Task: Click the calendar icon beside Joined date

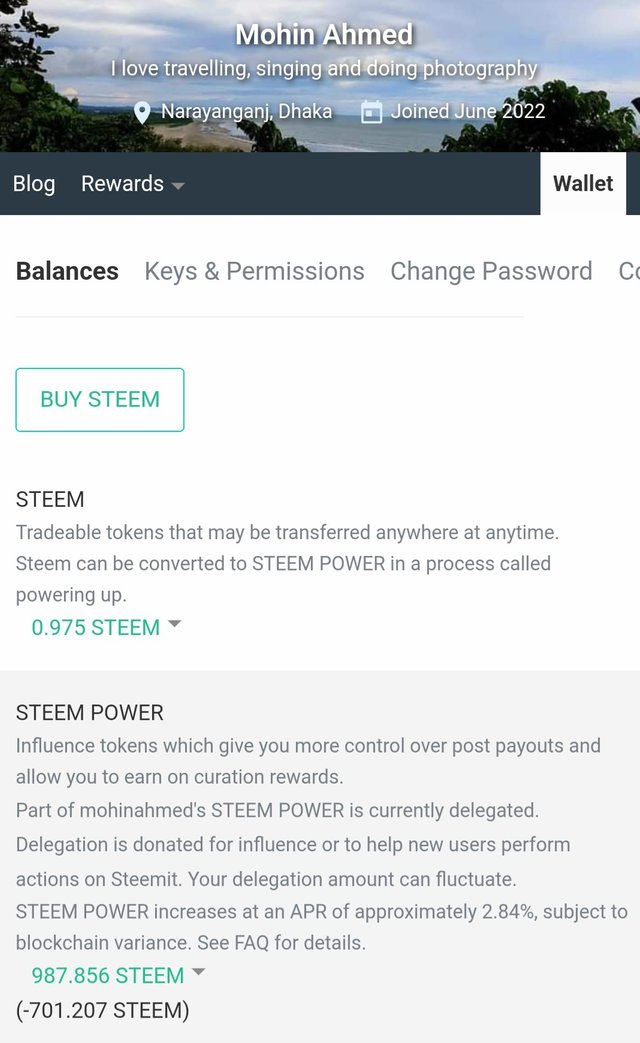Action: click(371, 111)
